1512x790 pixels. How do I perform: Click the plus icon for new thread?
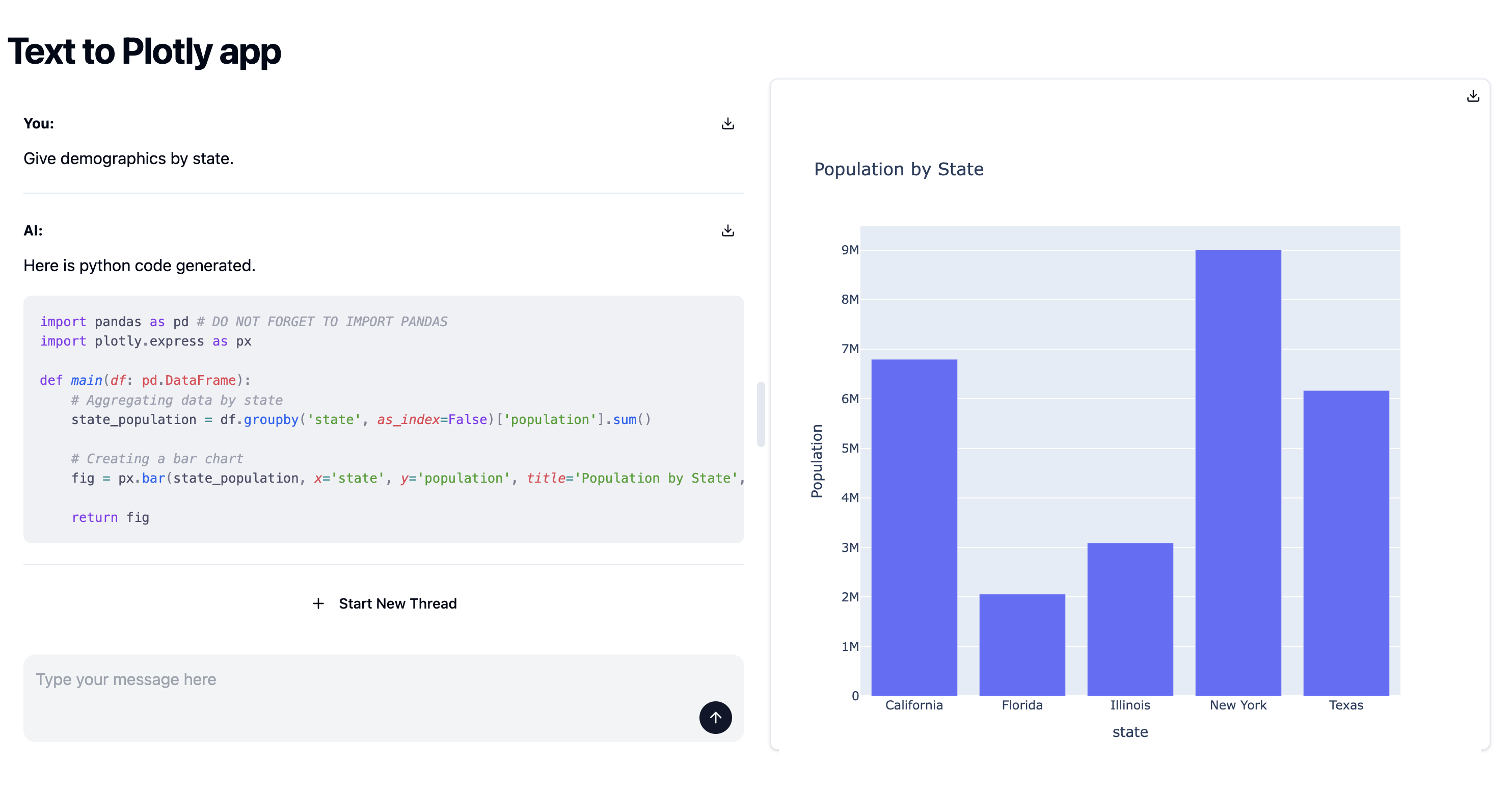point(318,603)
